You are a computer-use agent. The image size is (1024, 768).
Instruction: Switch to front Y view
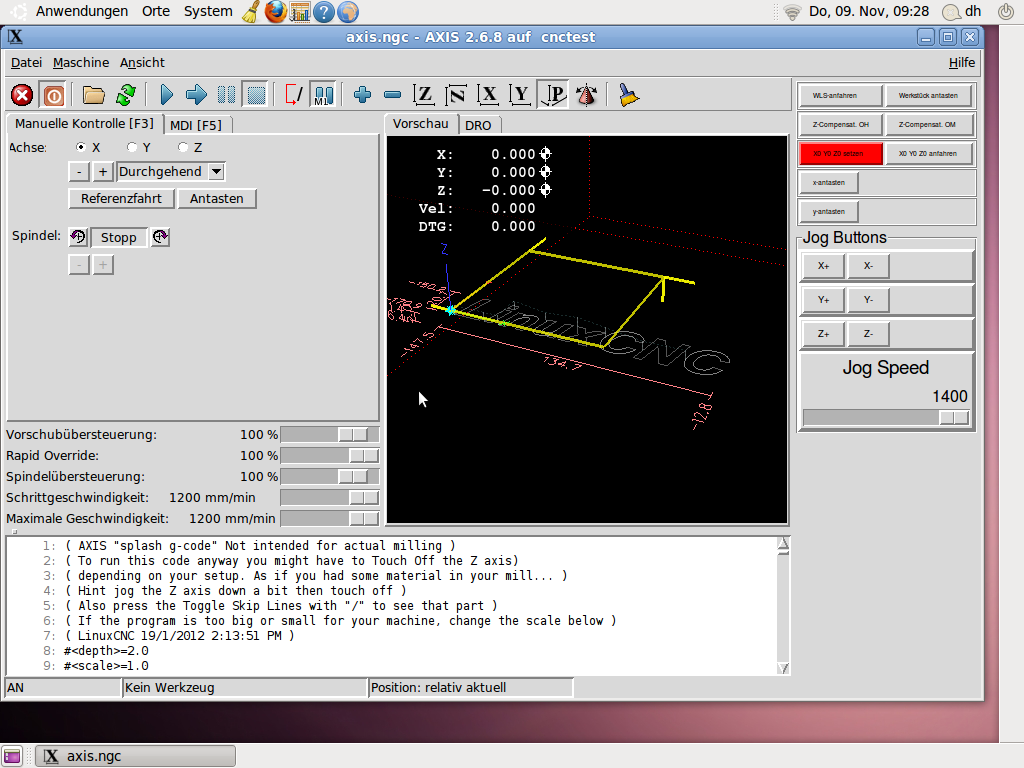[x=520, y=95]
